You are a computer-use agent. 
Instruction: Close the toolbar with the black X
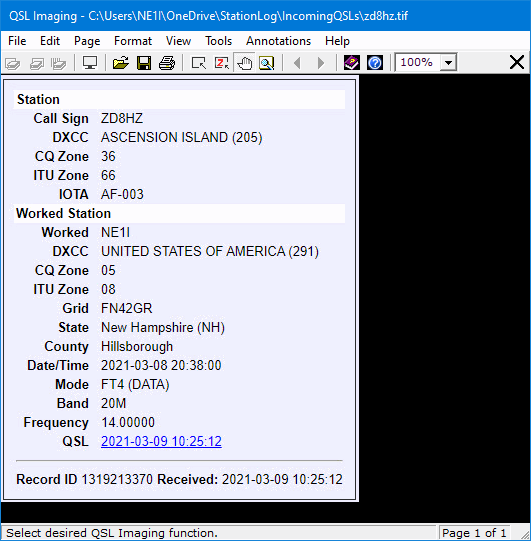point(517,63)
